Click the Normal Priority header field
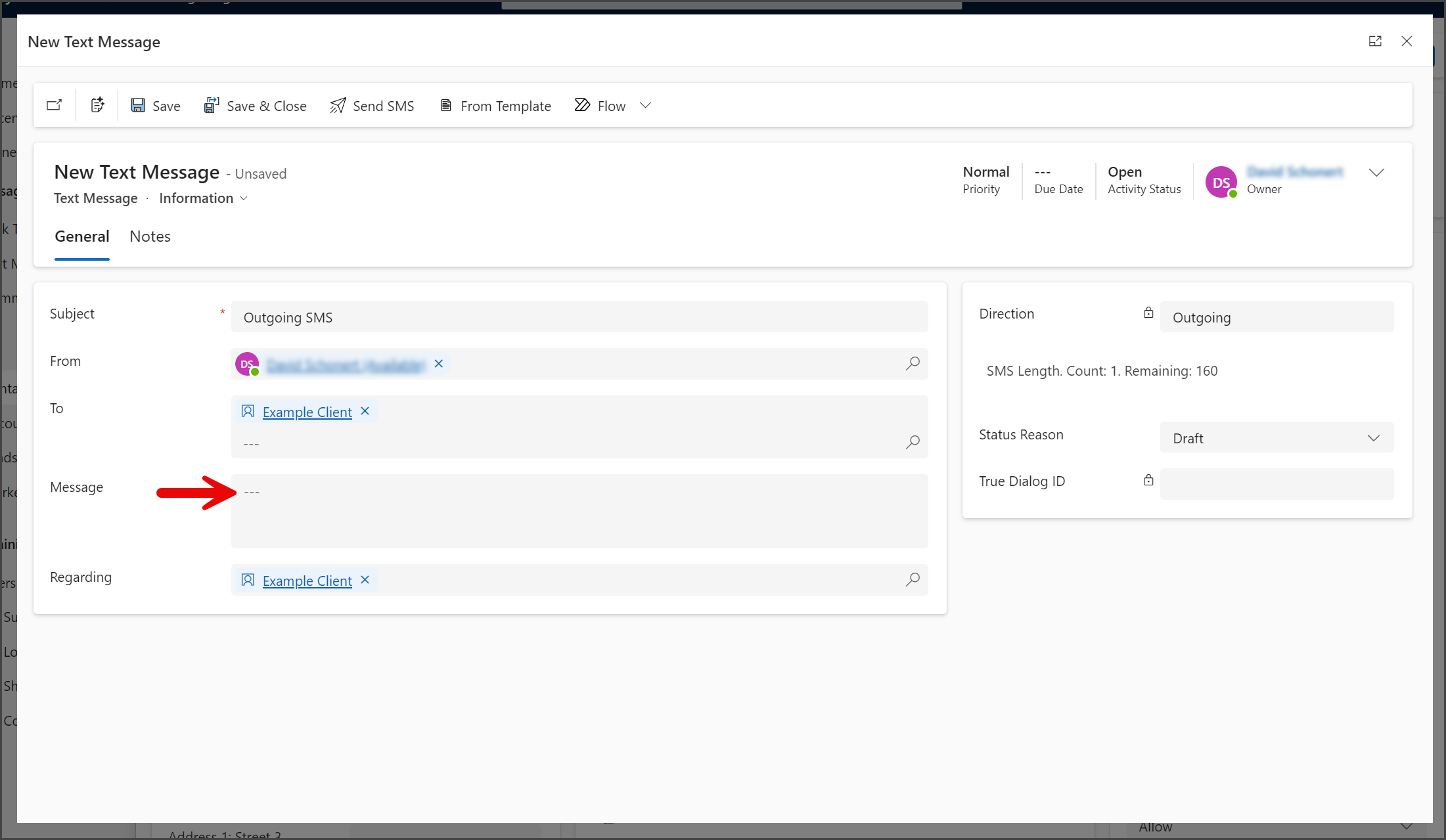The height and width of the screenshot is (840, 1446). (x=985, y=180)
